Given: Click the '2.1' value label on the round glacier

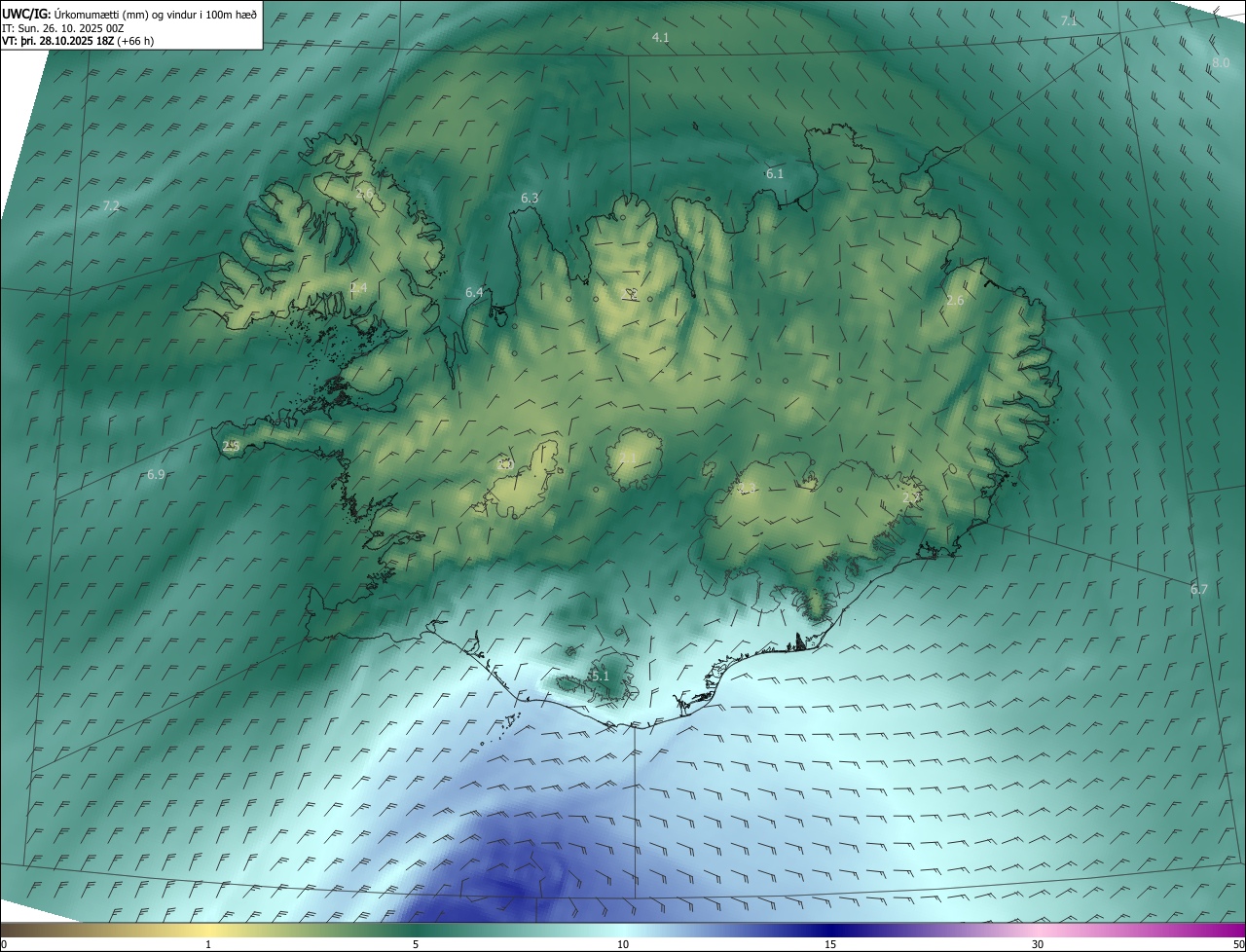Looking at the screenshot, I should pyautogui.click(x=628, y=457).
